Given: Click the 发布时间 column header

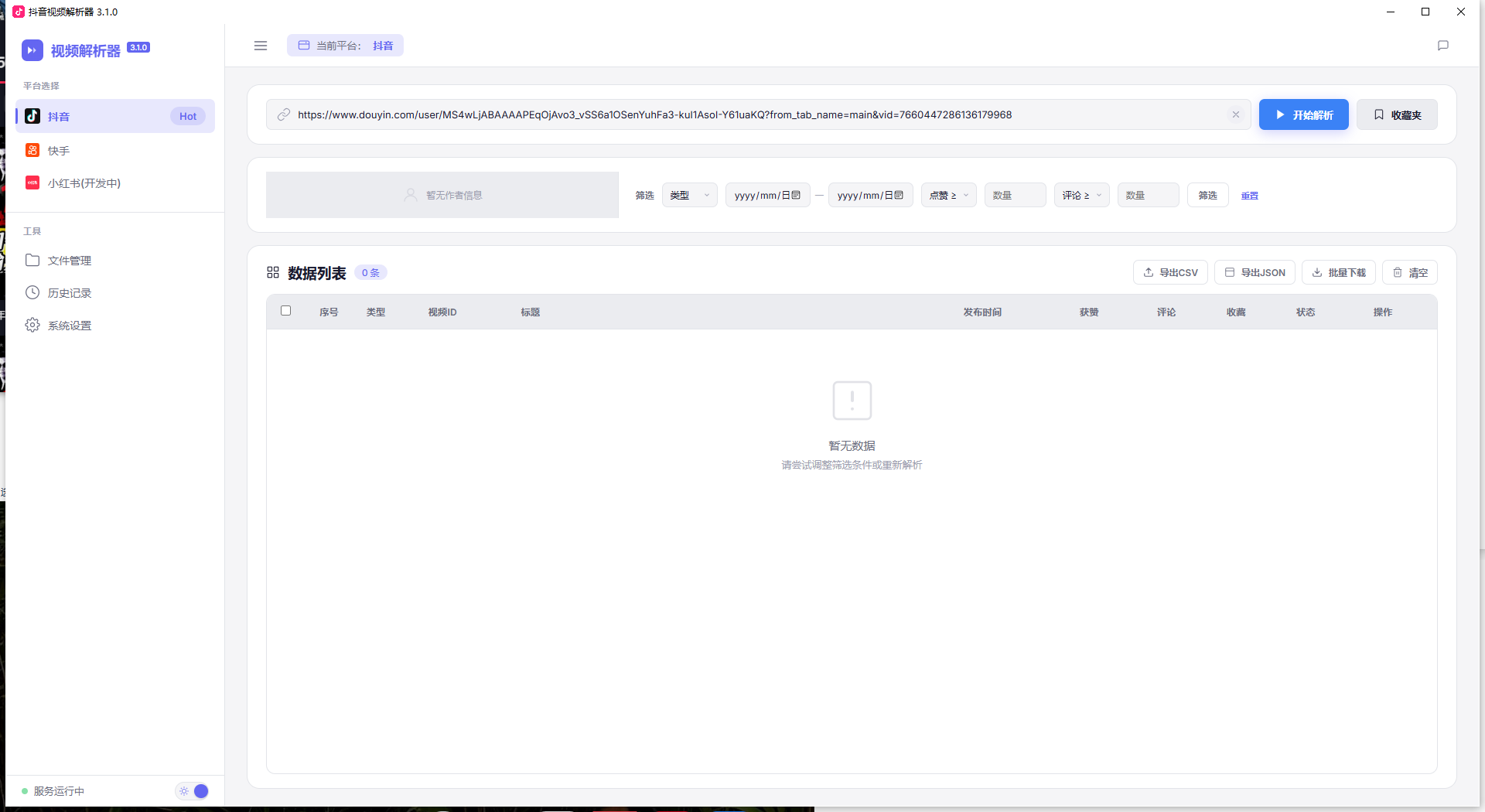Looking at the screenshot, I should [x=982, y=312].
